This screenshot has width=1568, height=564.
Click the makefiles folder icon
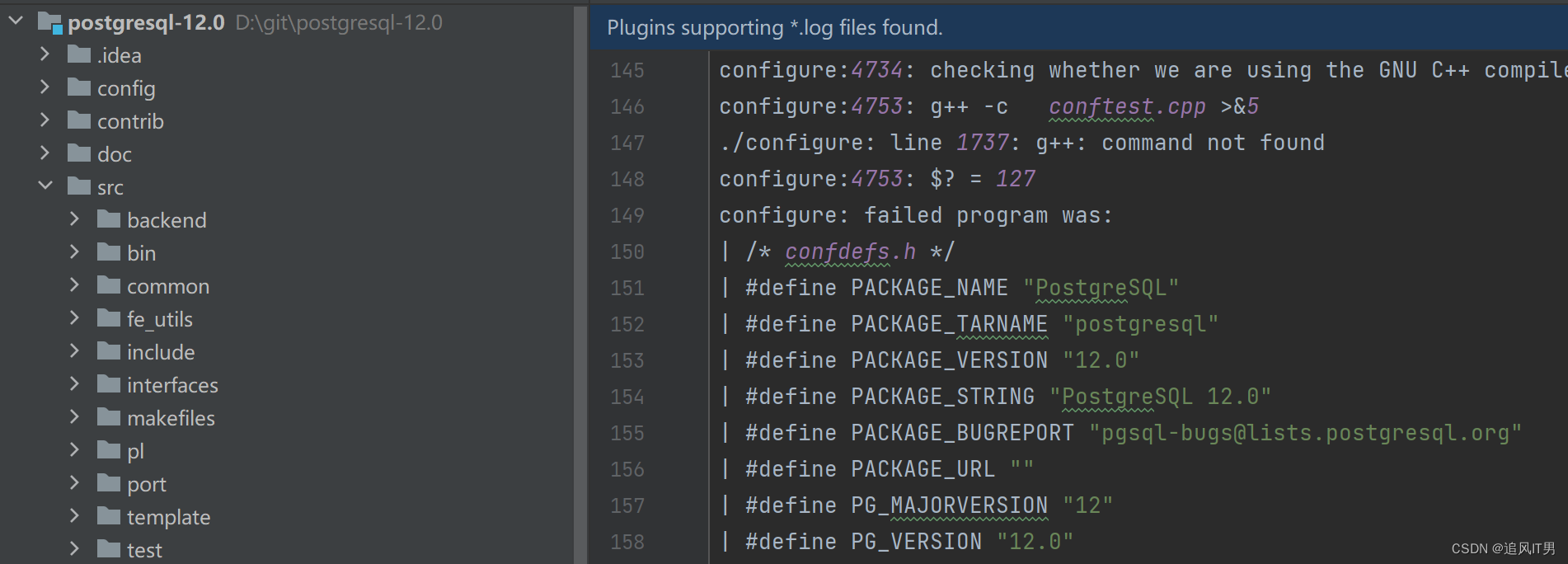coord(109,417)
